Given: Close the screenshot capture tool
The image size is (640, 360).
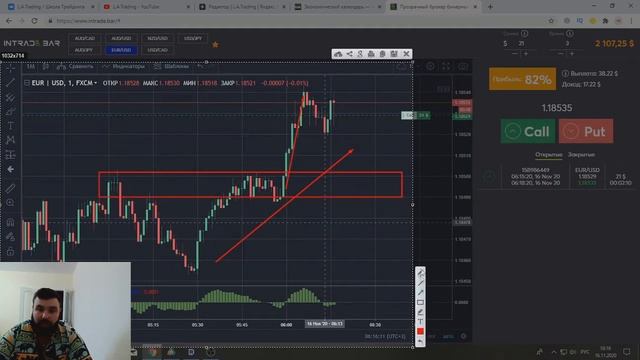Looking at the screenshot, I should point(407,54).
